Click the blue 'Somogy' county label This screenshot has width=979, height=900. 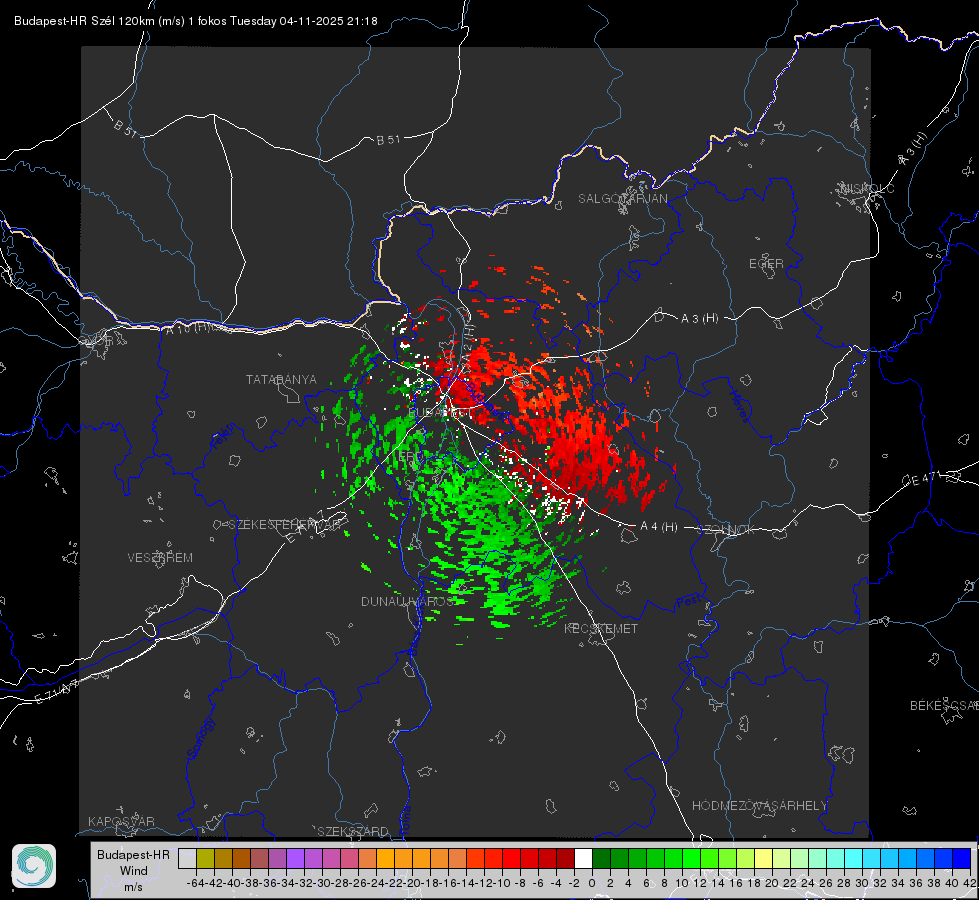coord(200,738)
